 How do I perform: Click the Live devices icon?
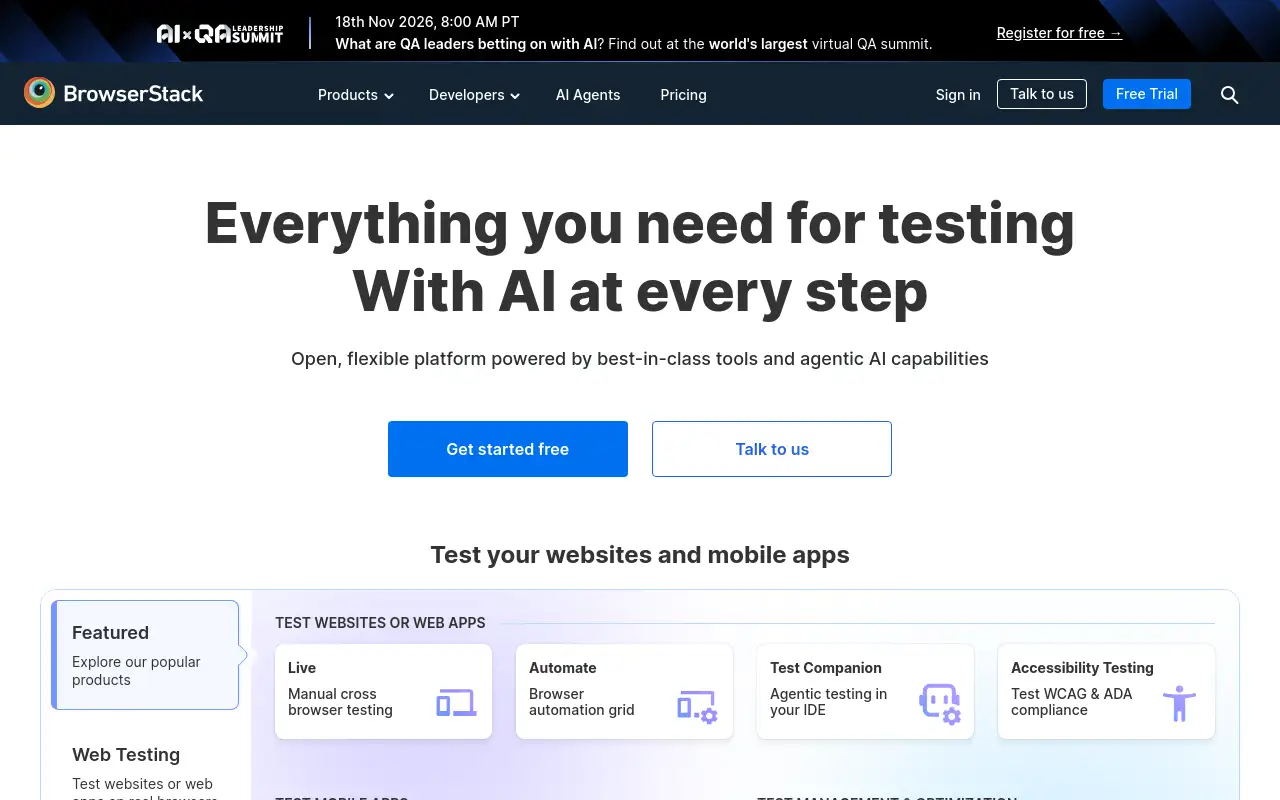456,703
